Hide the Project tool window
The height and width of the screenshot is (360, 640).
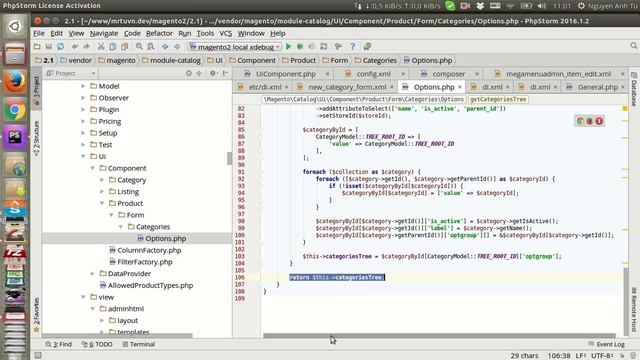225,73
